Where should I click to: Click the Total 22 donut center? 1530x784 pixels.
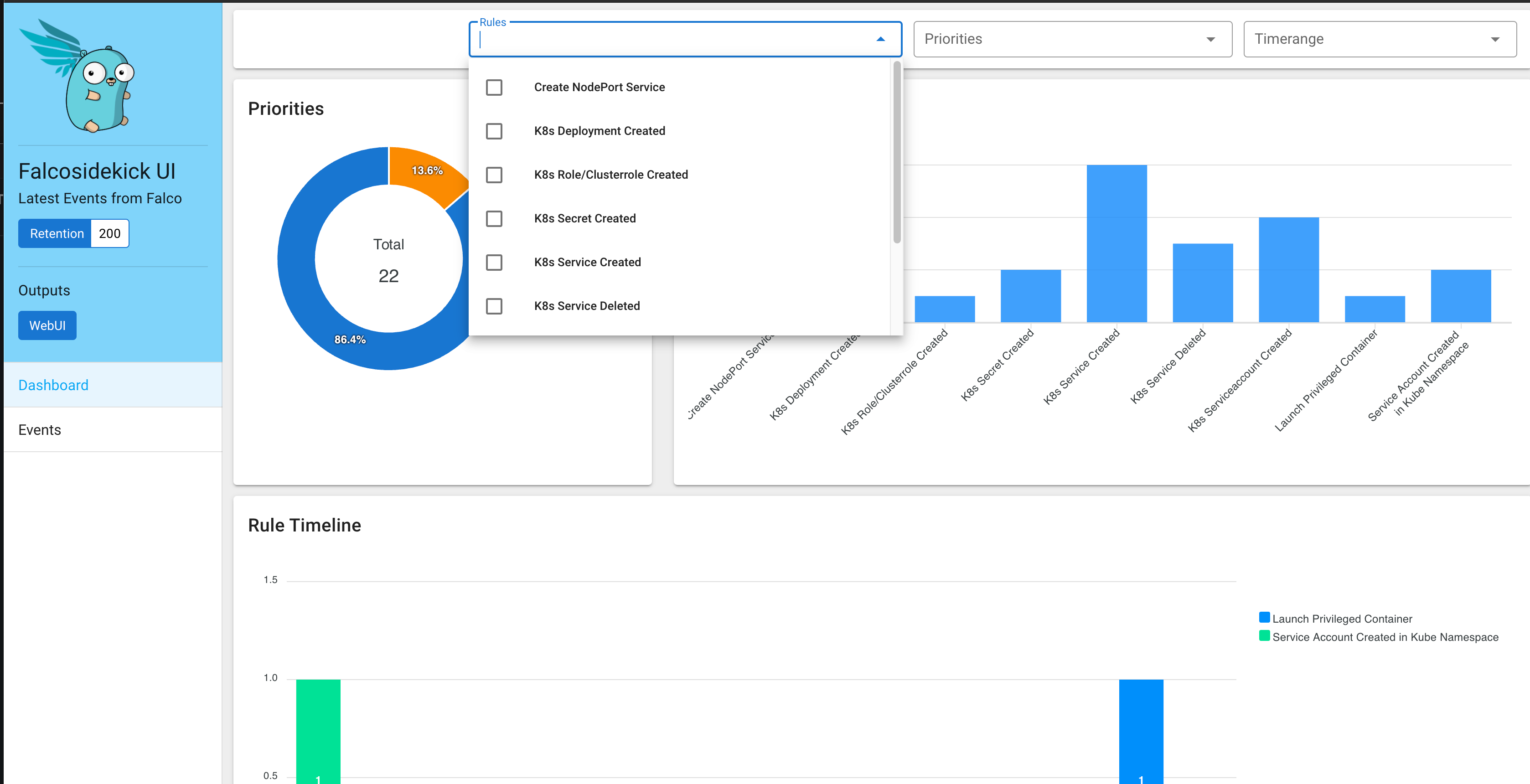[x=388, y=260]
